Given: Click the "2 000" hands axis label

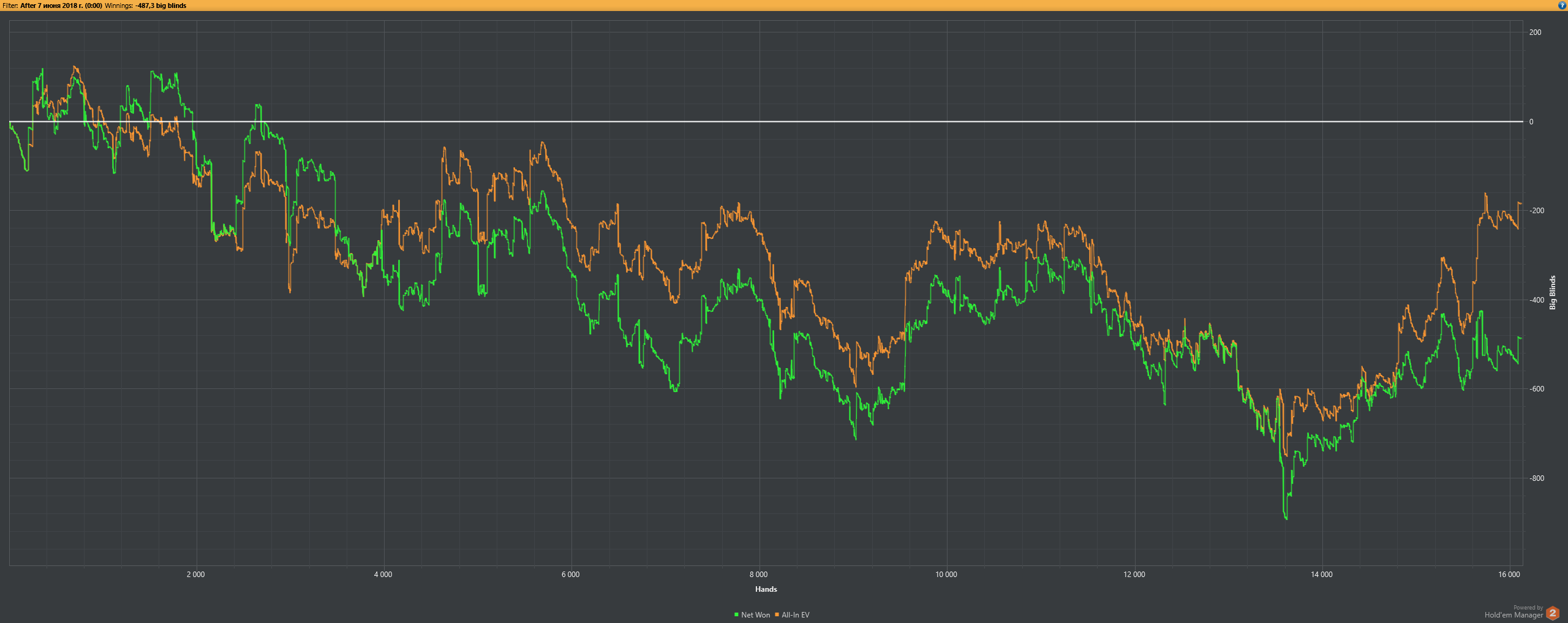Looking at the screenshot, I should click(195, 575).
